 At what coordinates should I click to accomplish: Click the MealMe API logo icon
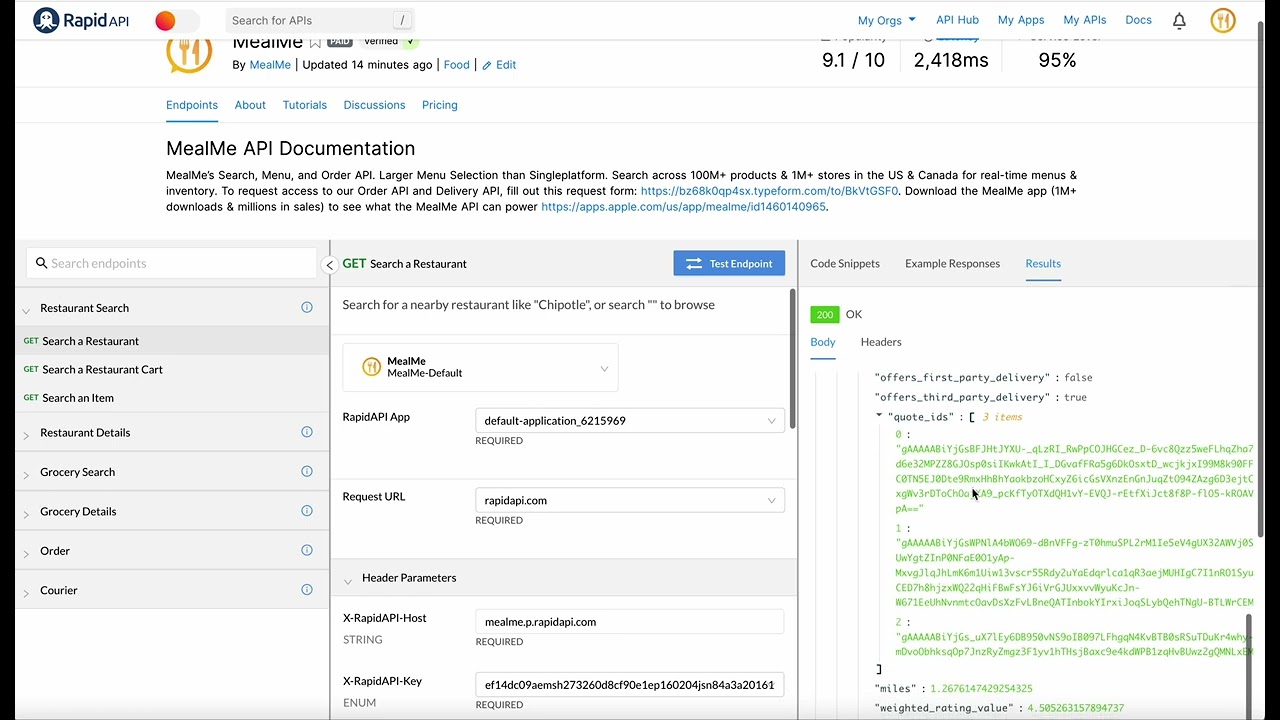pyautogui.click(x=189, y=54)
